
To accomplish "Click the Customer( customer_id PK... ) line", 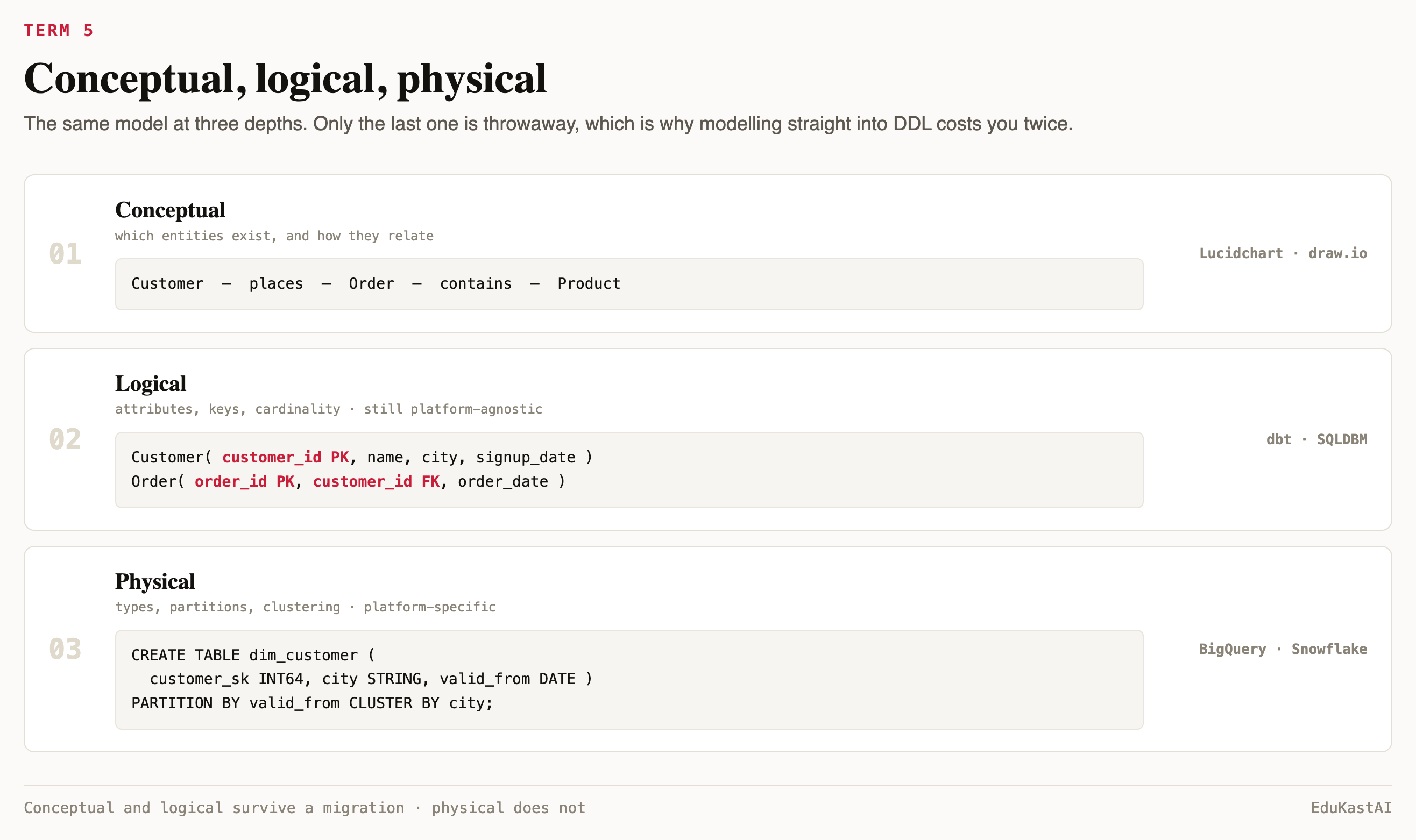I will point(363,457).
